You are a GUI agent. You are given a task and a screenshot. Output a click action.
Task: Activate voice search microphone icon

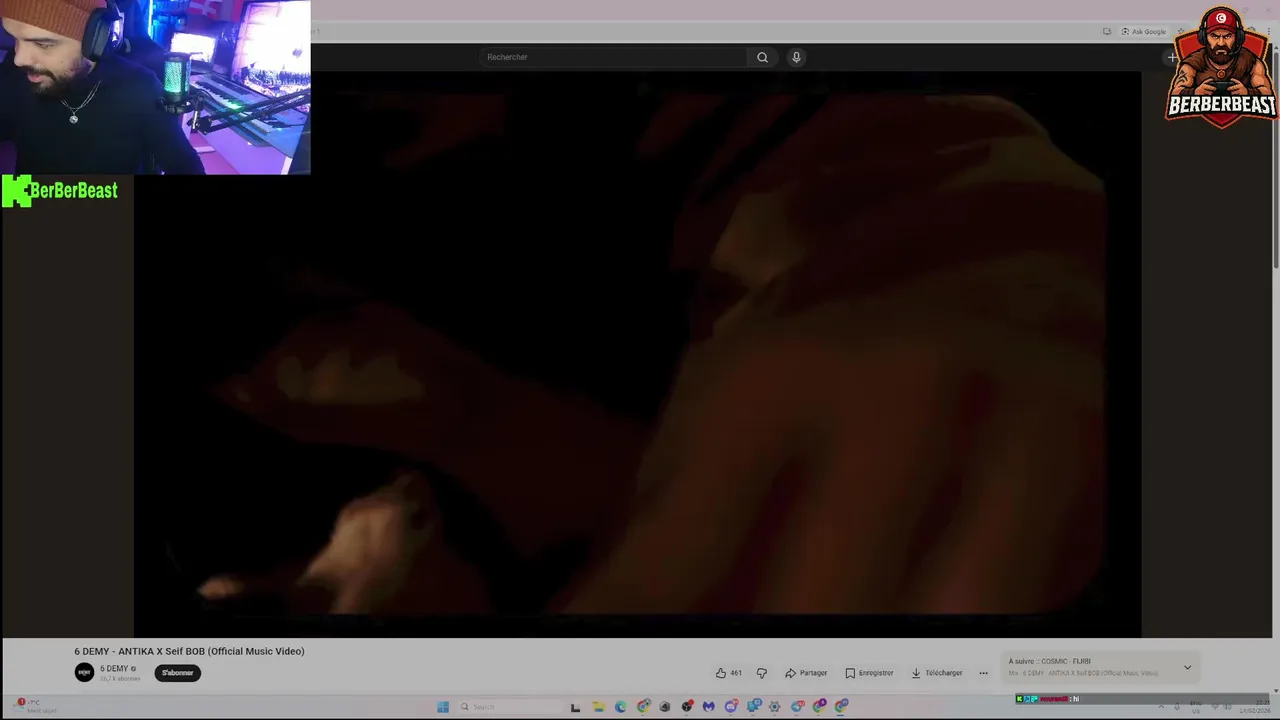point(796,57)
